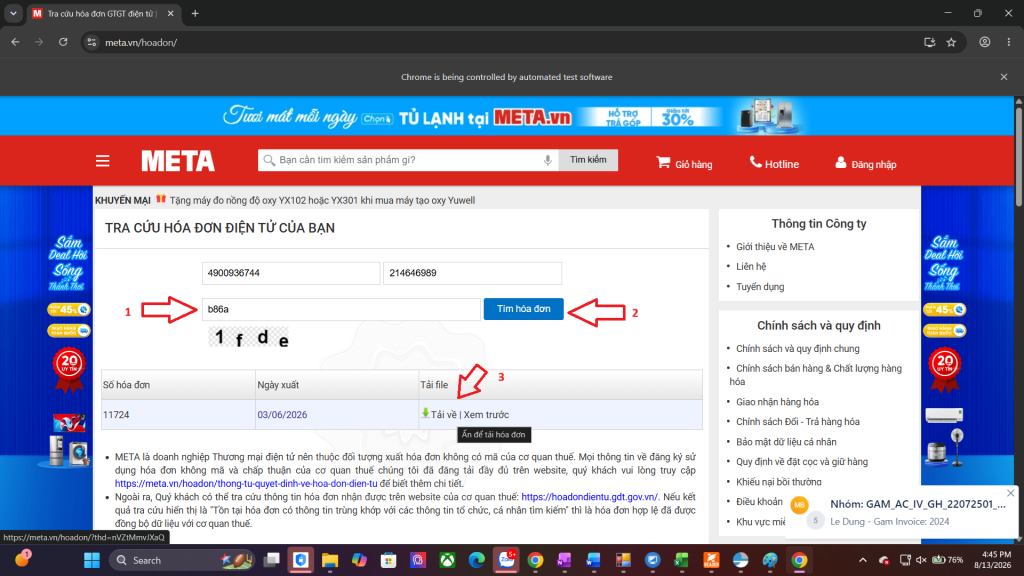The height and width of the screenshot is (576, 1024).
Task: Click the date 03/06/2026
Action: (282, 415)
